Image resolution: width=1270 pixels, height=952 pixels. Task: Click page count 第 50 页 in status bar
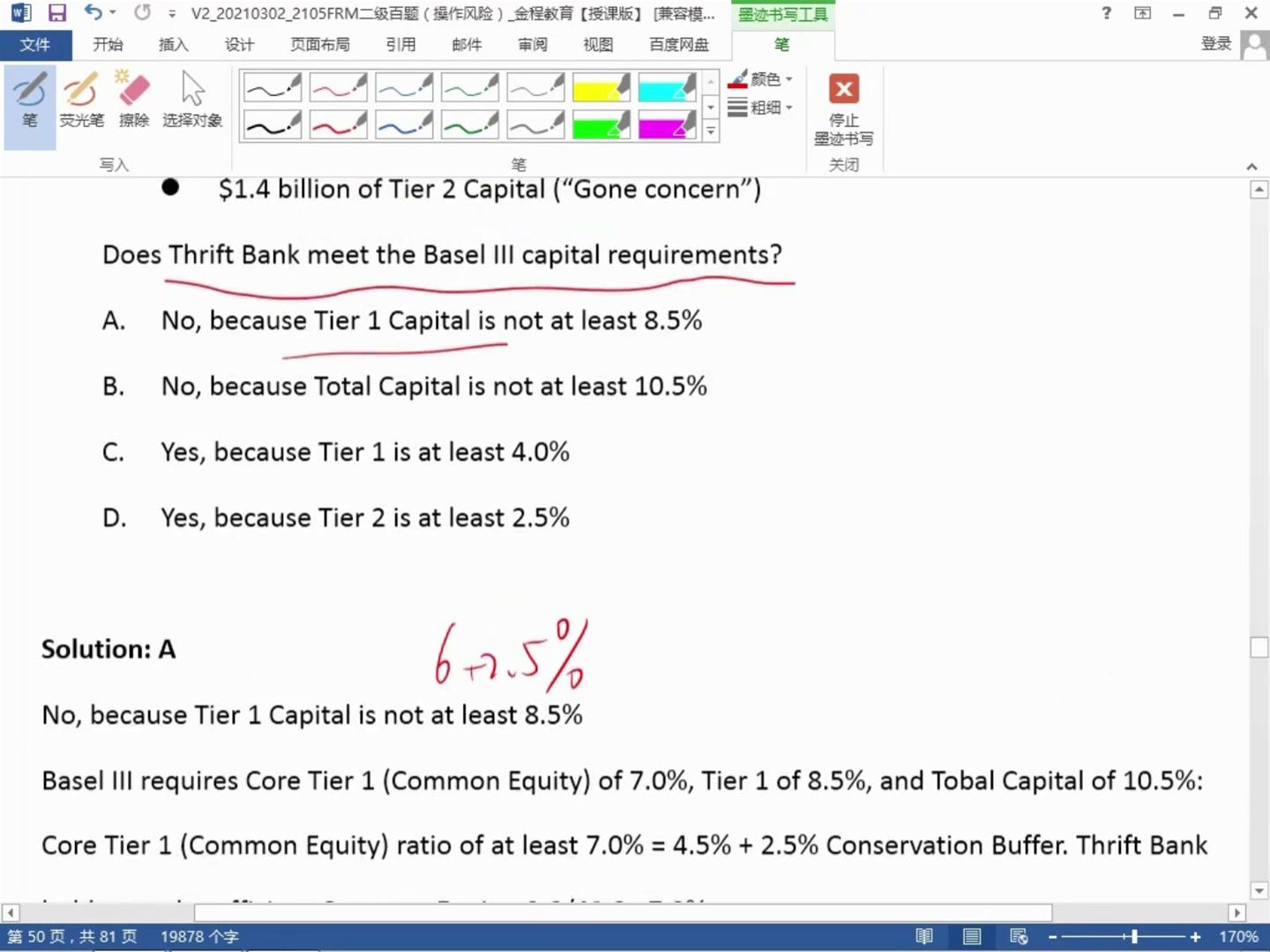point(72,936)
